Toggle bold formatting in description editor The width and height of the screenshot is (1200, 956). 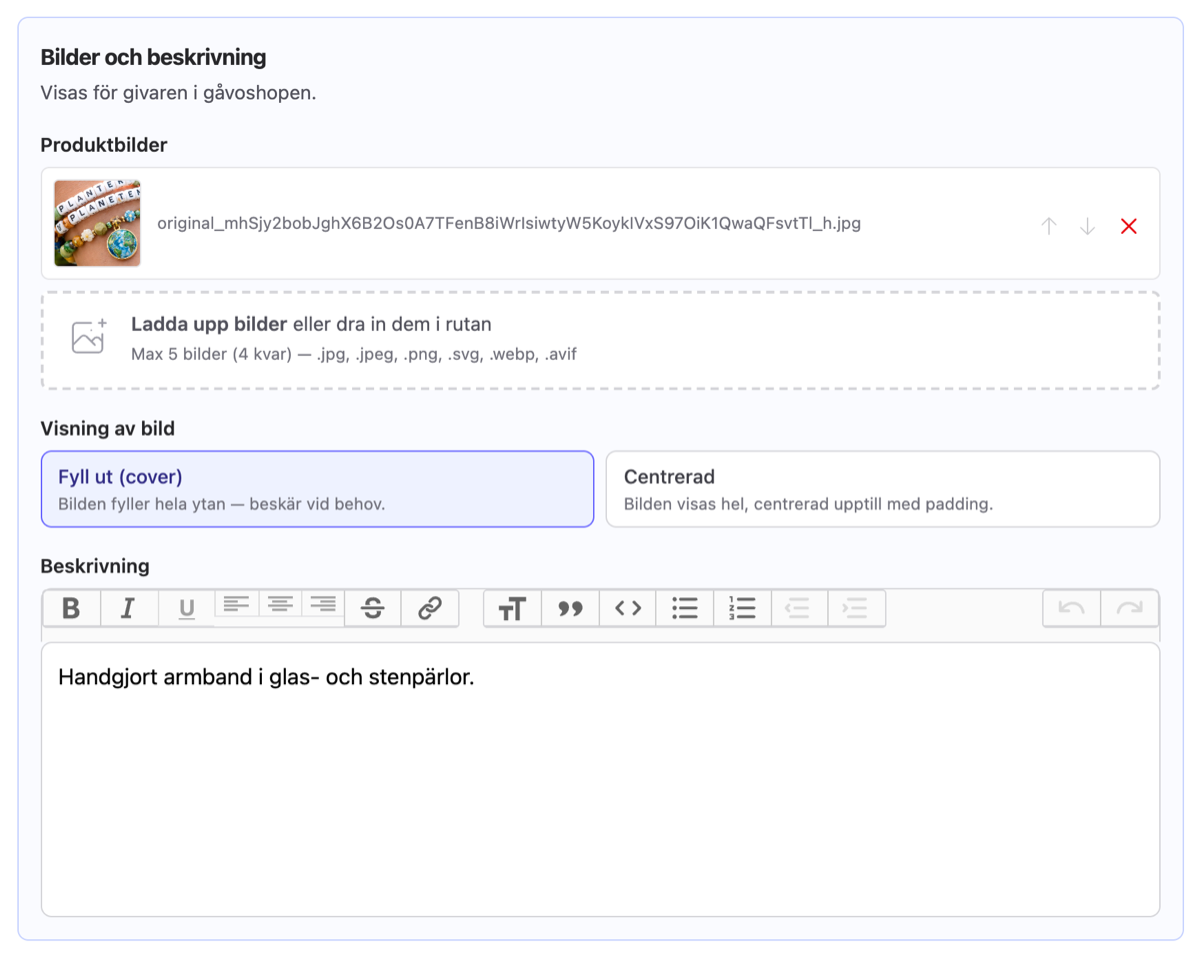(71, 608)
